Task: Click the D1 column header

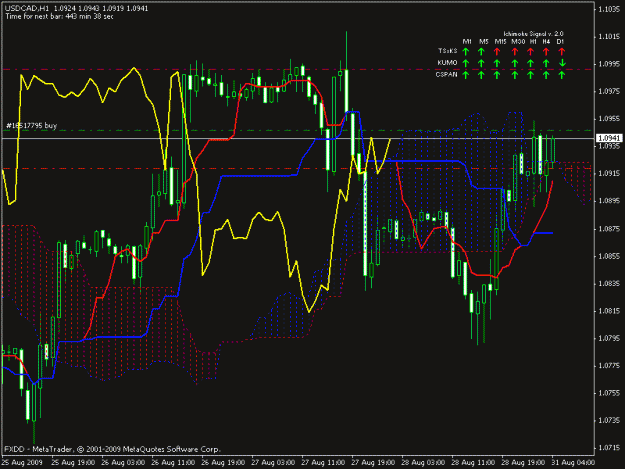Action: point(560,41)
